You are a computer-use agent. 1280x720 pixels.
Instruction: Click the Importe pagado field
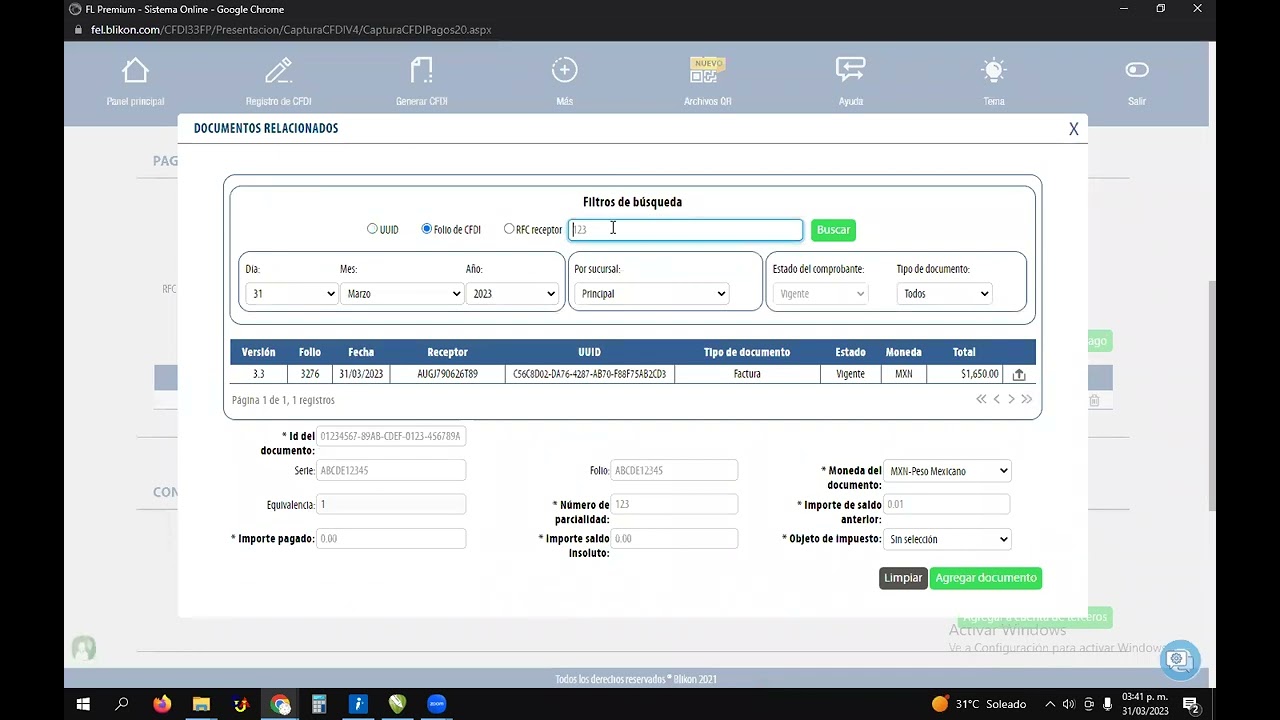(391, 538)
